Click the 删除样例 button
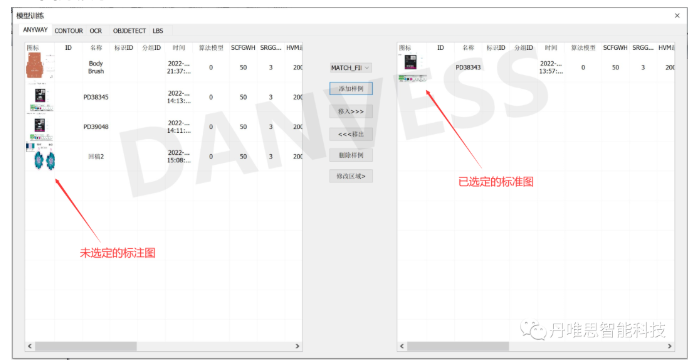Viewport: 695px width, 363px height. coord(351,155)
